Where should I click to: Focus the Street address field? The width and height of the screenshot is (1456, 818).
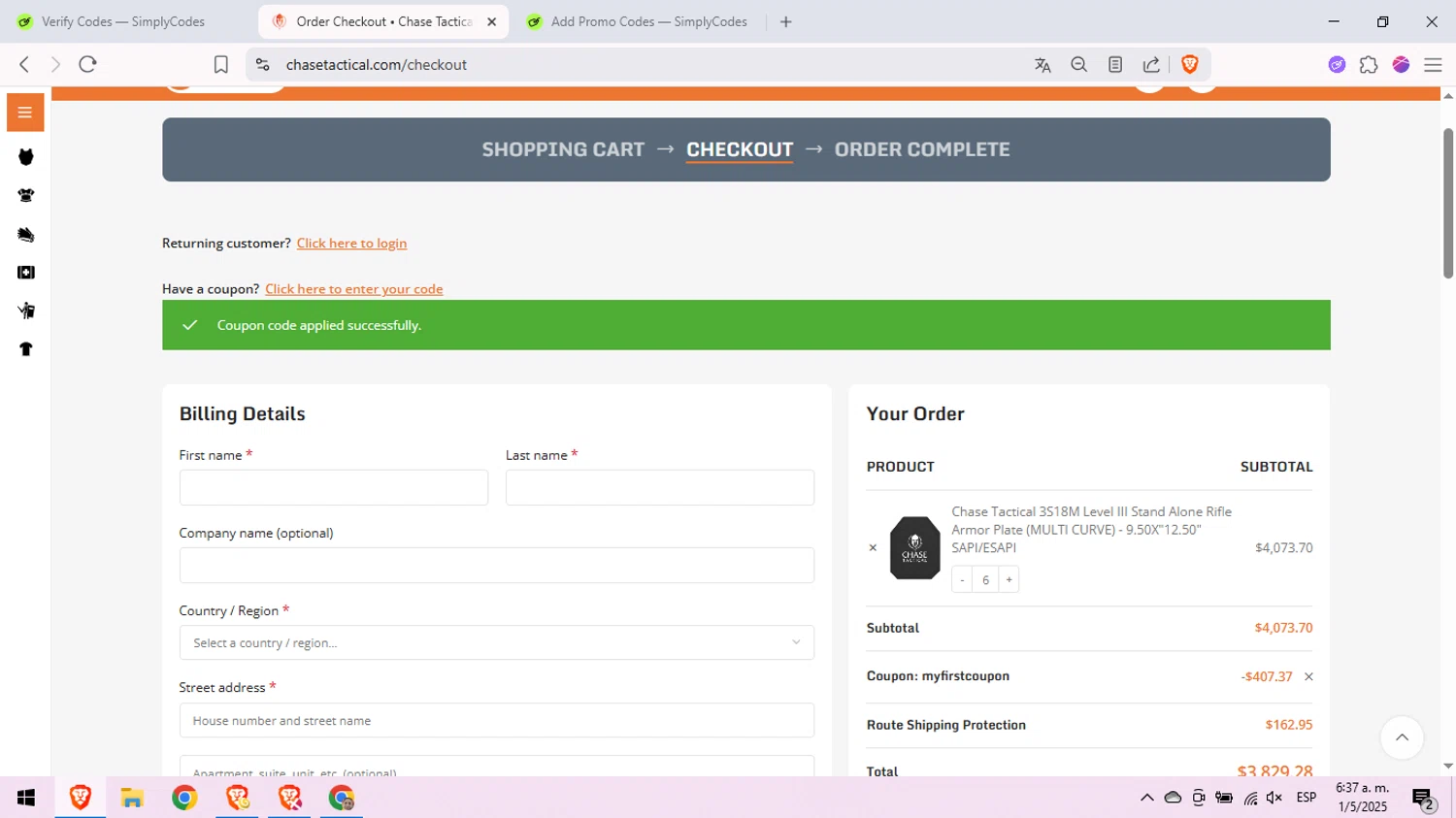497,721
